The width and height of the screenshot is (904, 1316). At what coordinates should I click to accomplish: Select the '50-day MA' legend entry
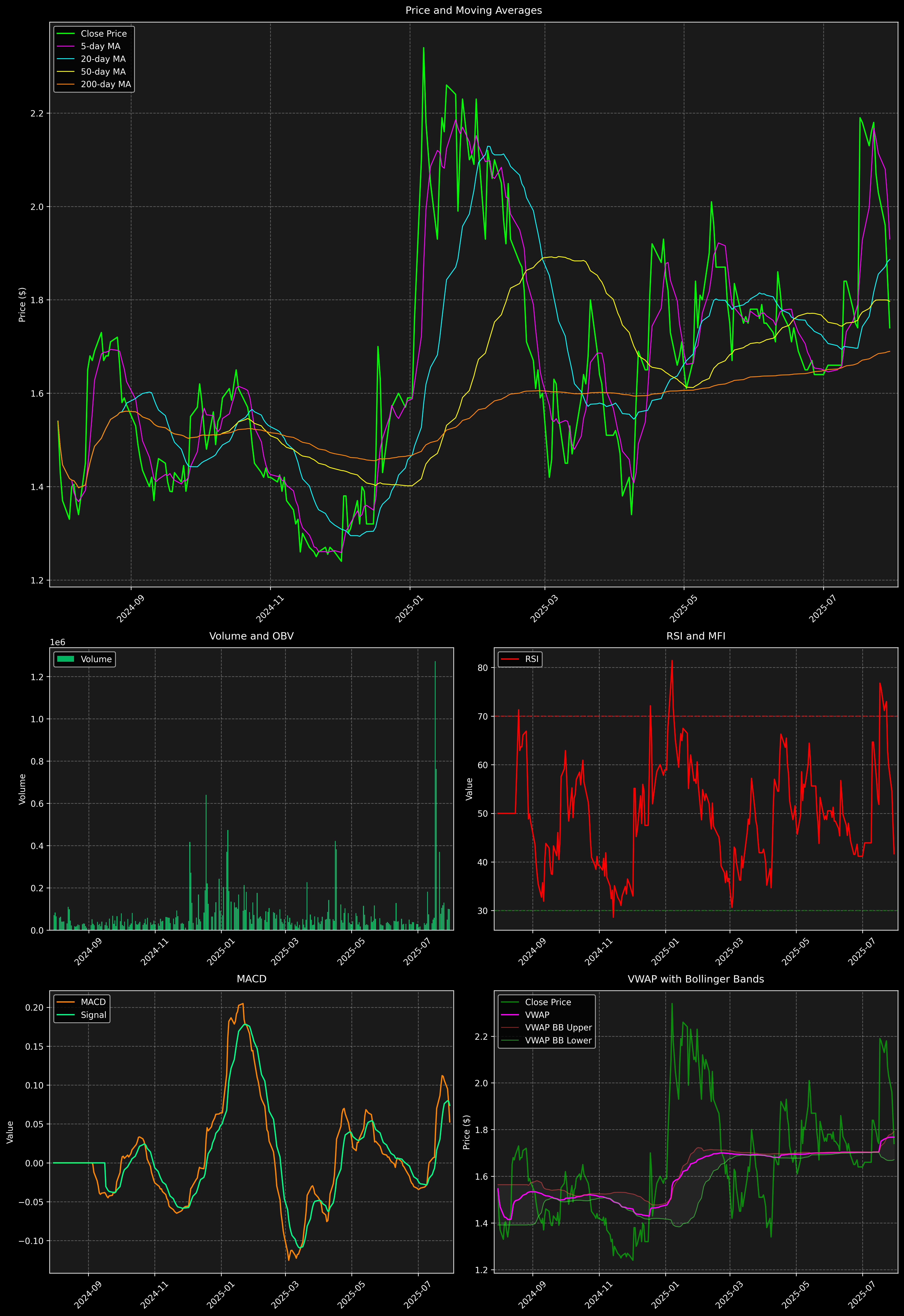pyautogui.click(x=91, y=72)
